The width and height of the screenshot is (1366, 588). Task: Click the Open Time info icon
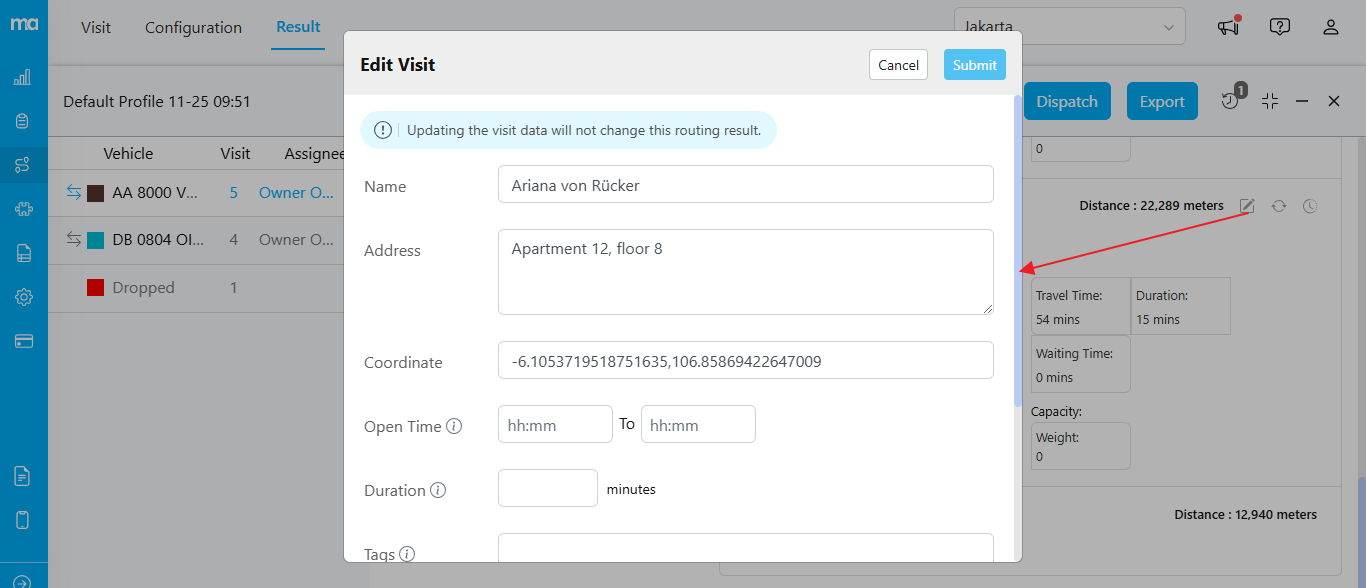pos(454,426)
